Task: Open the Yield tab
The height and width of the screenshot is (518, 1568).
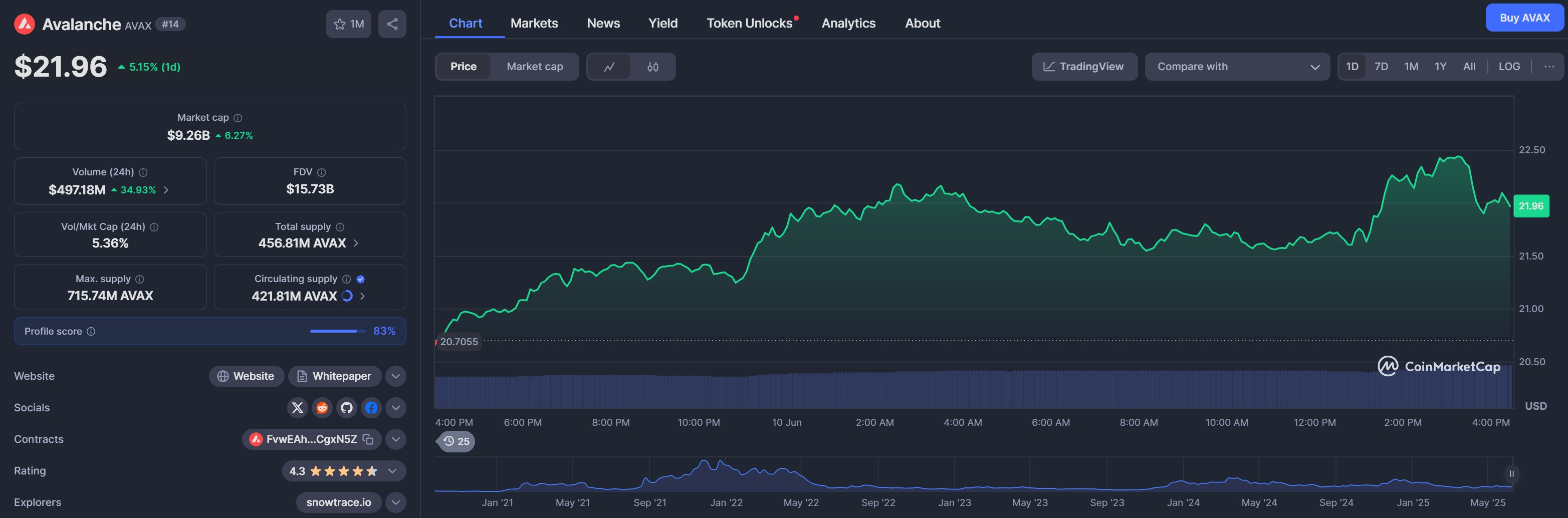Action: pos(663,23)
